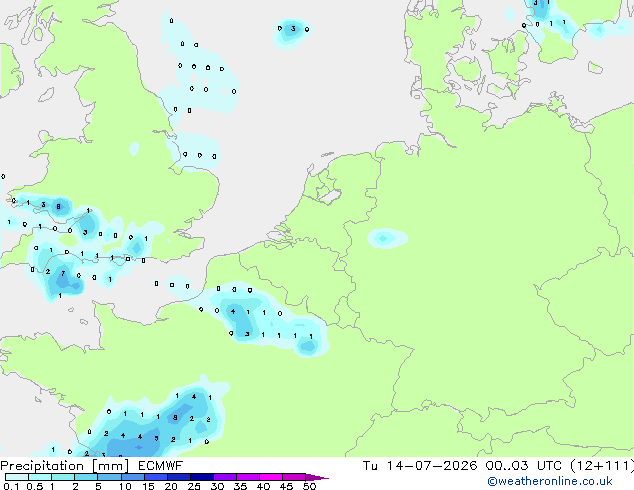Click the '20' legend scale label

point(171,486)
